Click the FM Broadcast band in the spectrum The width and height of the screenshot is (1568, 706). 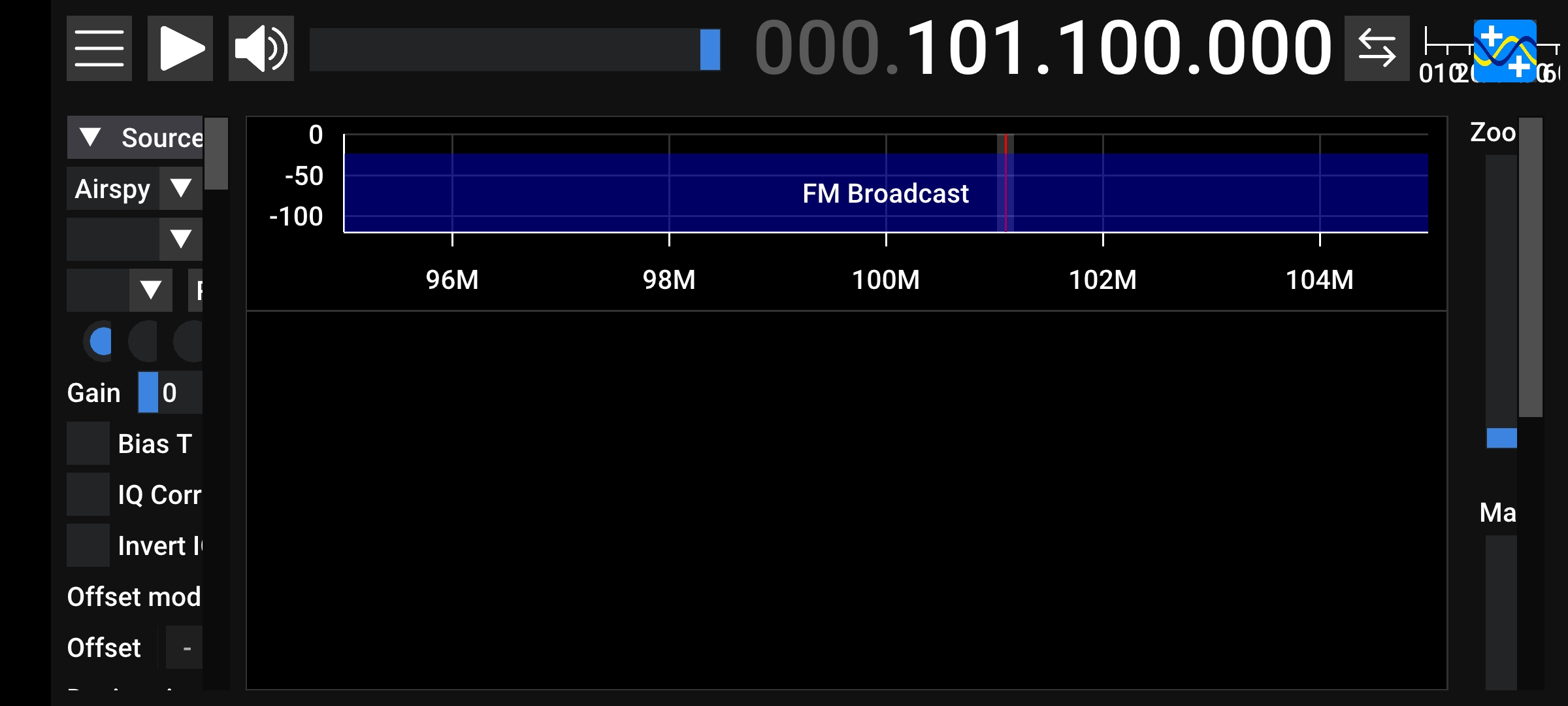(x=885, y=193)
